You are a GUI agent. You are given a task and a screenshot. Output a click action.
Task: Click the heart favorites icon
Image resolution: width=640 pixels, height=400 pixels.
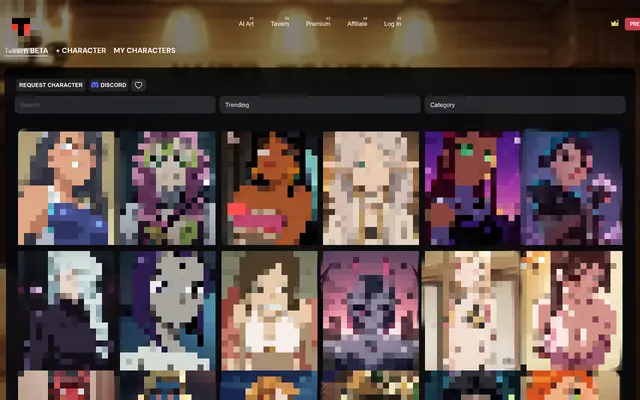[x=138, y=85]
